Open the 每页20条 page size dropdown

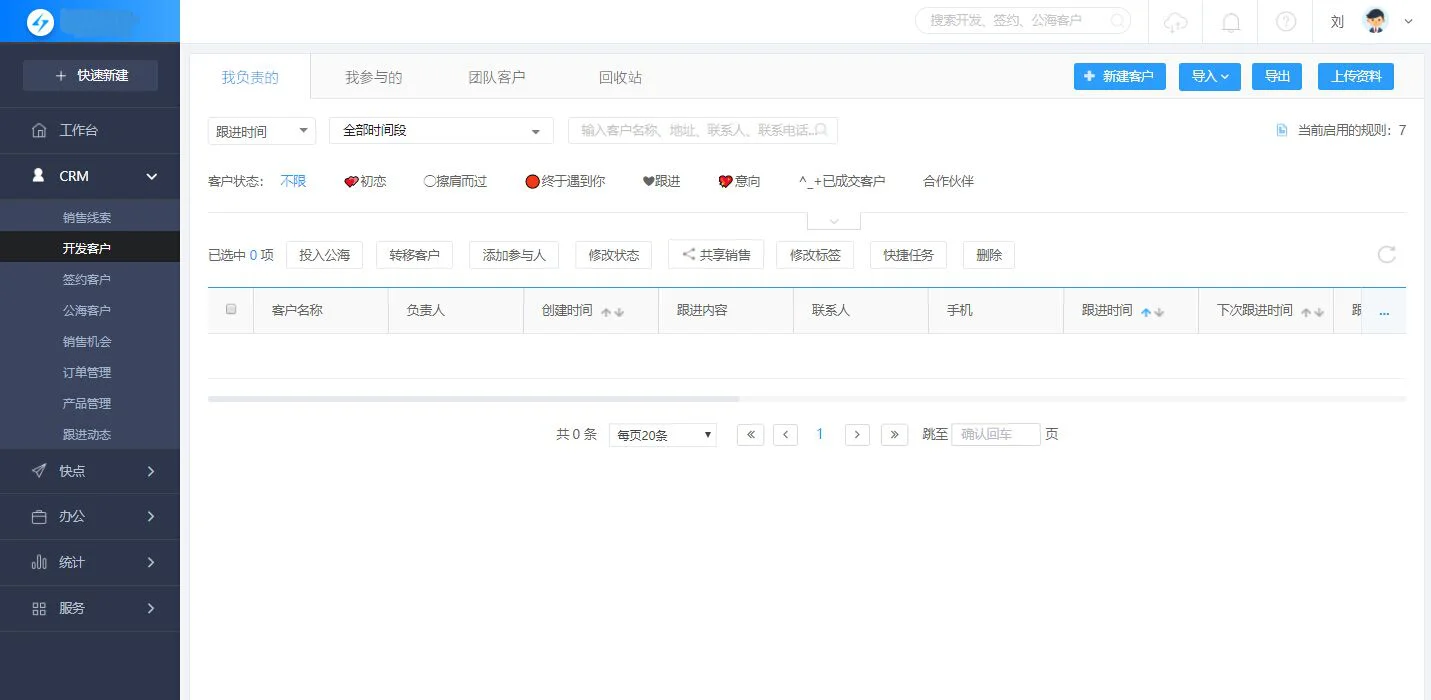[x=662, y=434]
